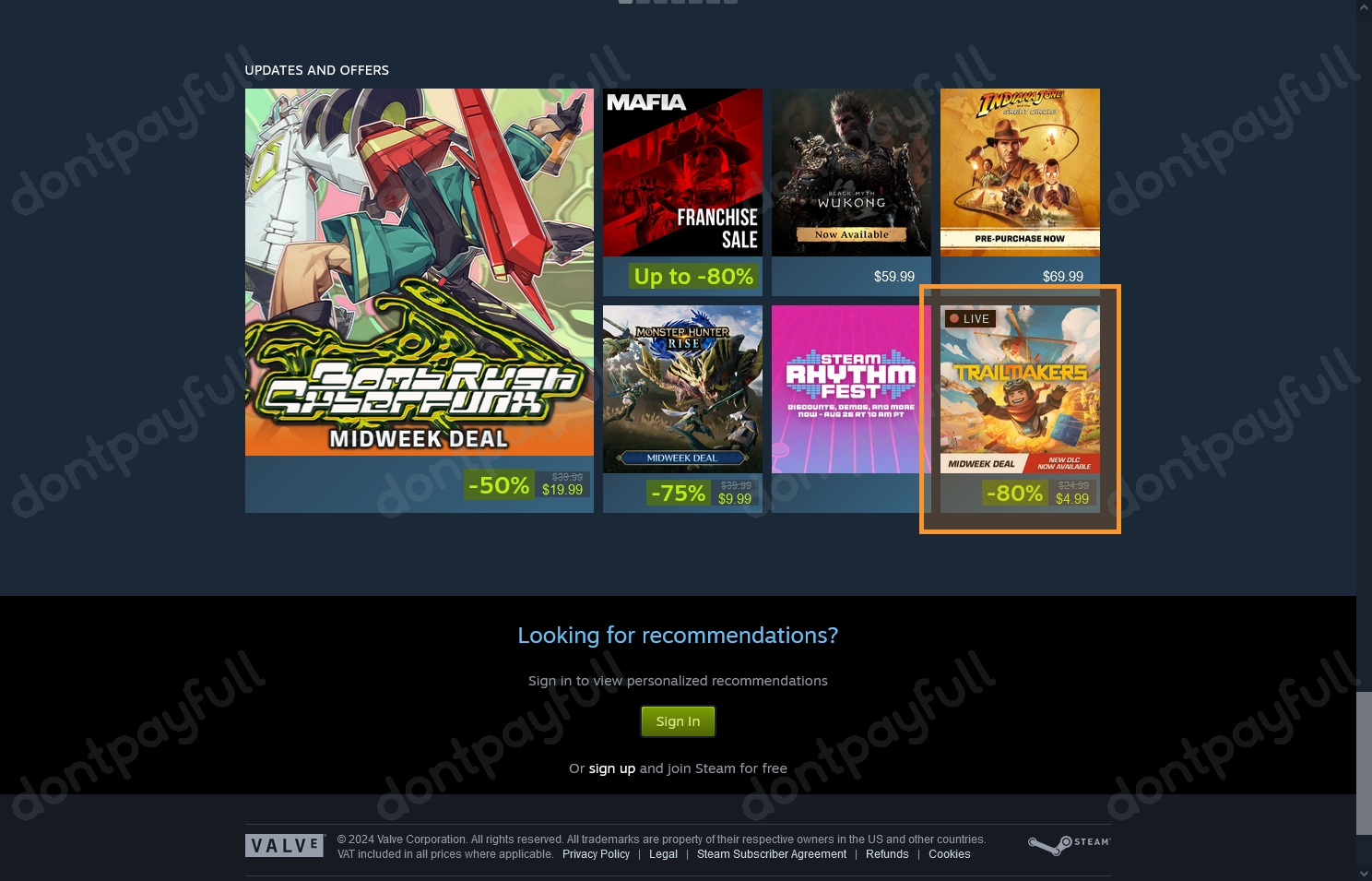Select the second carousel navigation dot
The height and width of the screenshot is (881, 1372).
643,1
